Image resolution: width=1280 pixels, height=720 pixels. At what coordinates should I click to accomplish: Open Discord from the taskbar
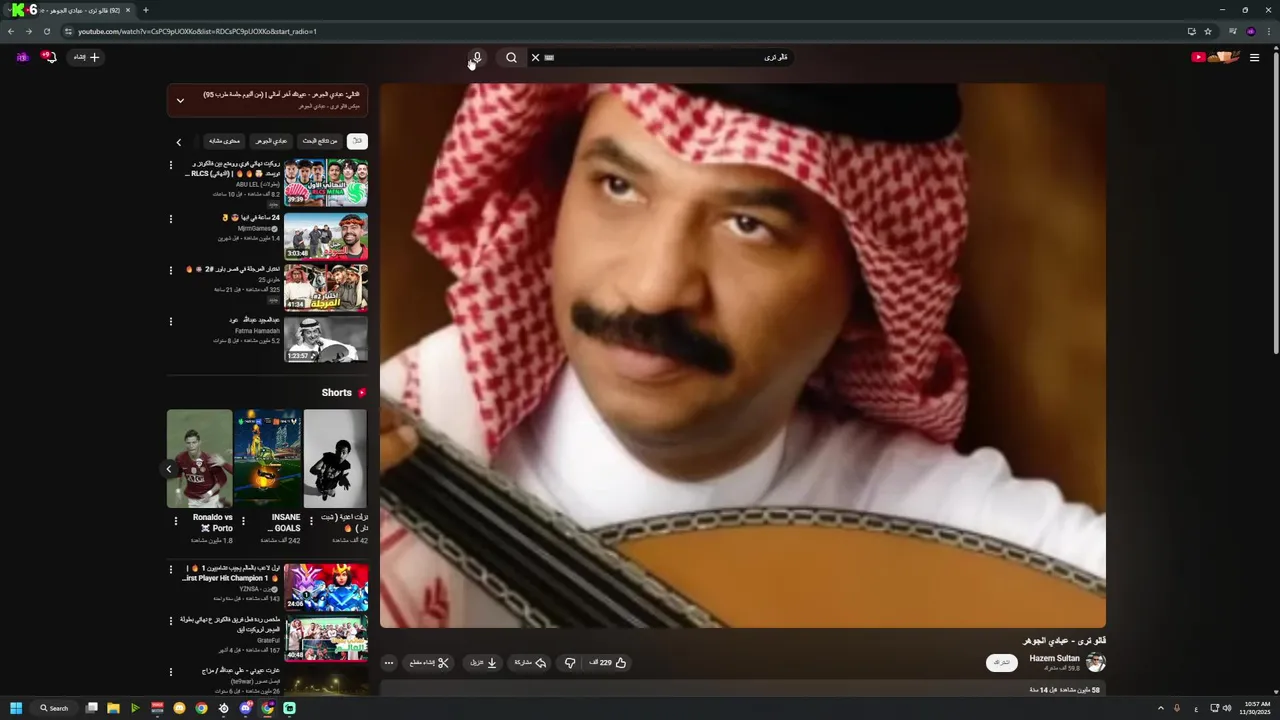click(245, 708)
